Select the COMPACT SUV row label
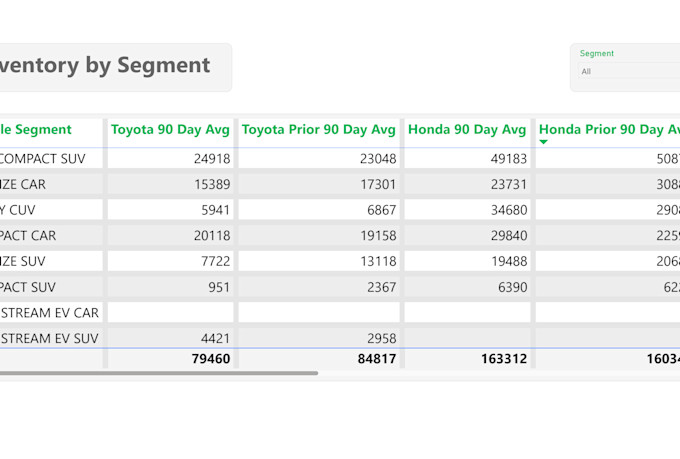 (42, 159)
